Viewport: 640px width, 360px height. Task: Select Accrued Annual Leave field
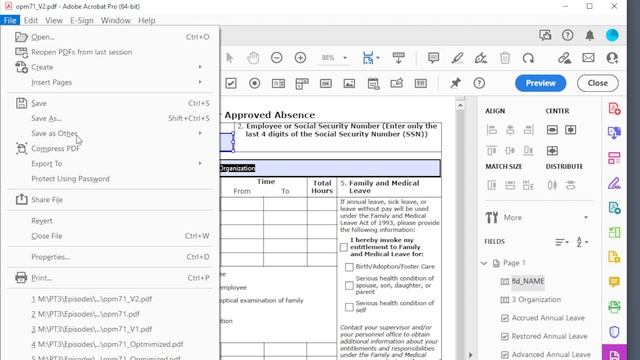[x=548, y=318]
